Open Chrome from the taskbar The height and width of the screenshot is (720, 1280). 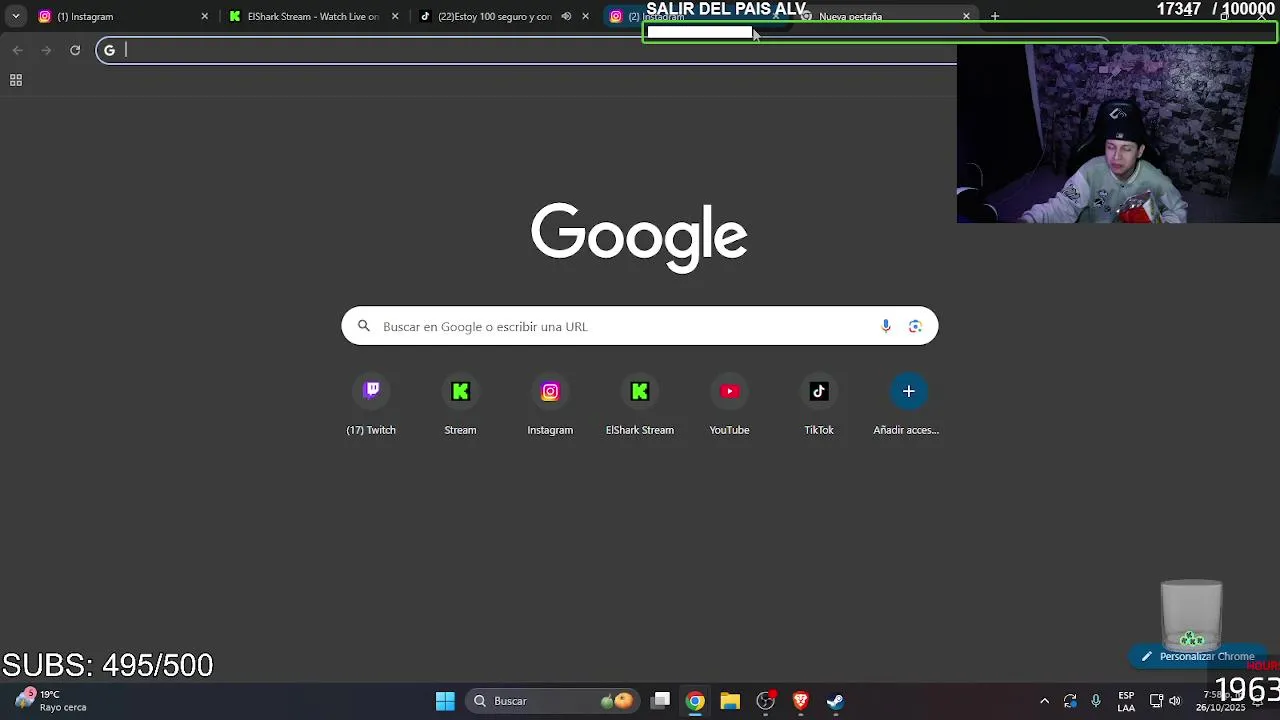[695, 701]
